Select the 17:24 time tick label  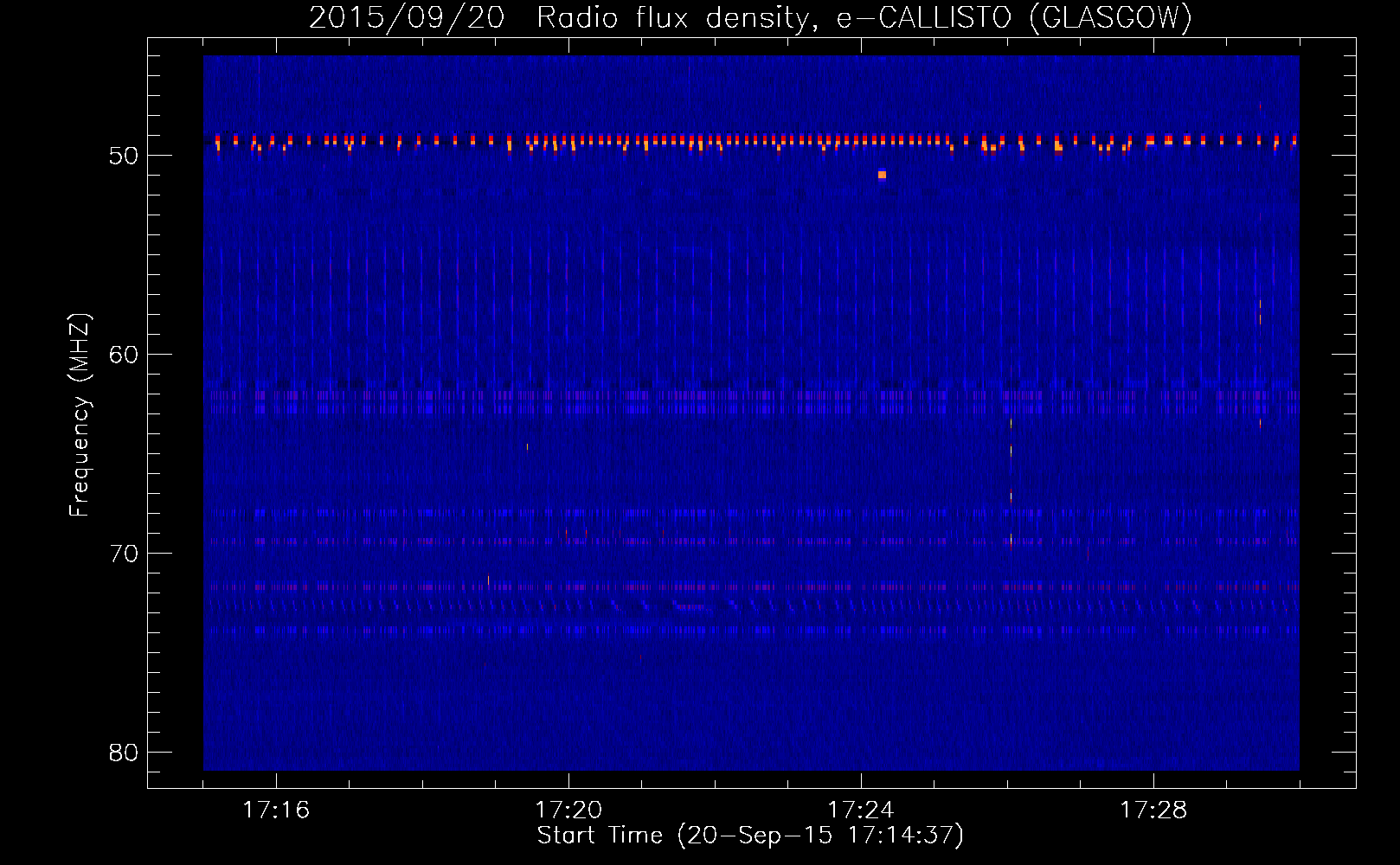point(861,810)
